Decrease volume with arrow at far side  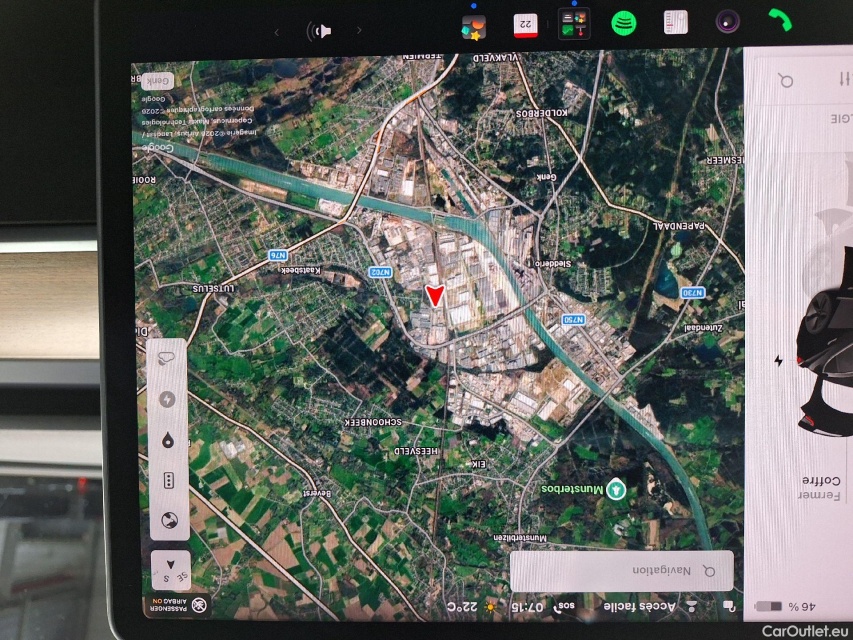pyautogui.click(x=277, y=32)
